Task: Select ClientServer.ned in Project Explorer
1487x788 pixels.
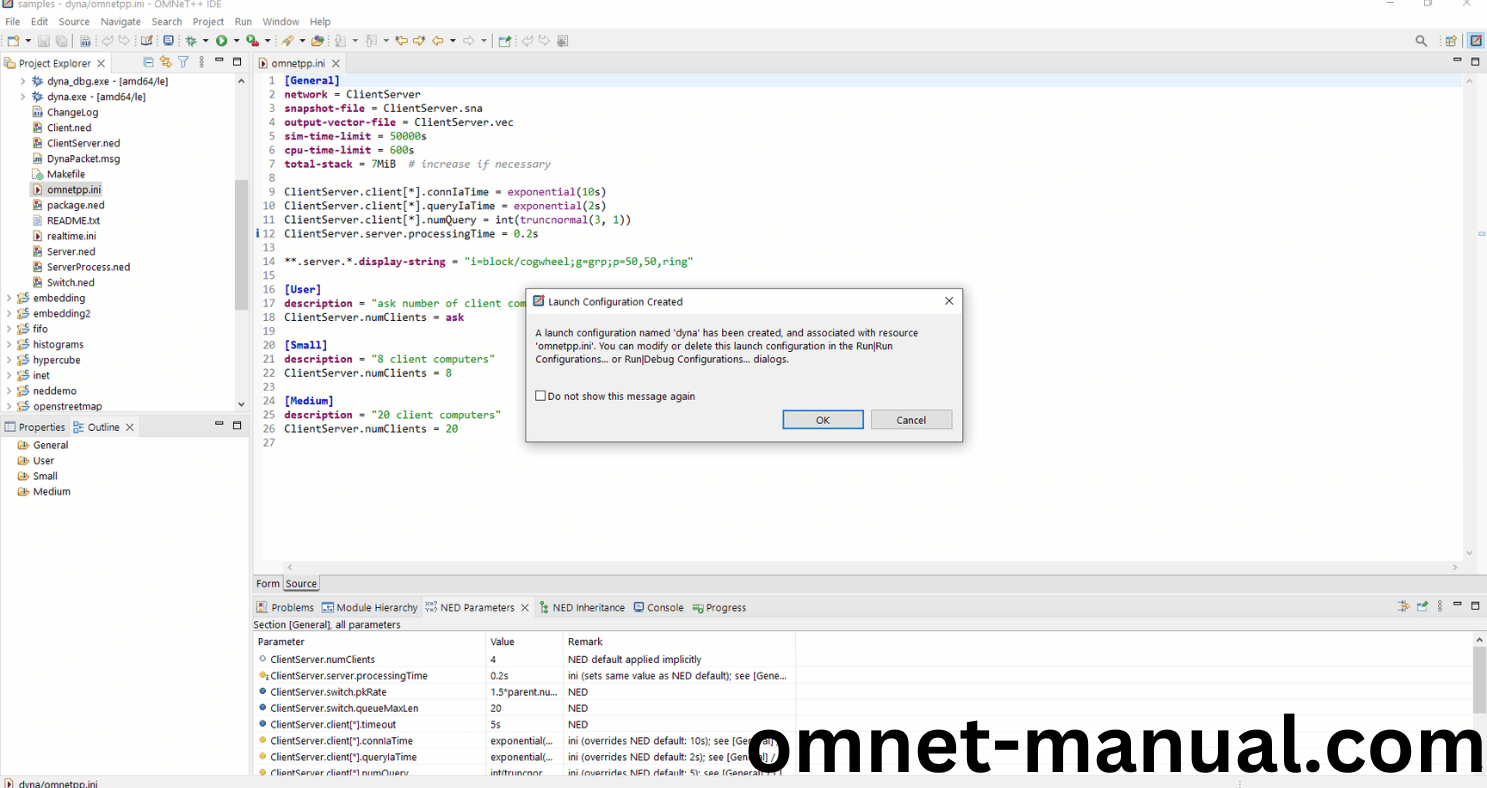Action: coord(82,143)
